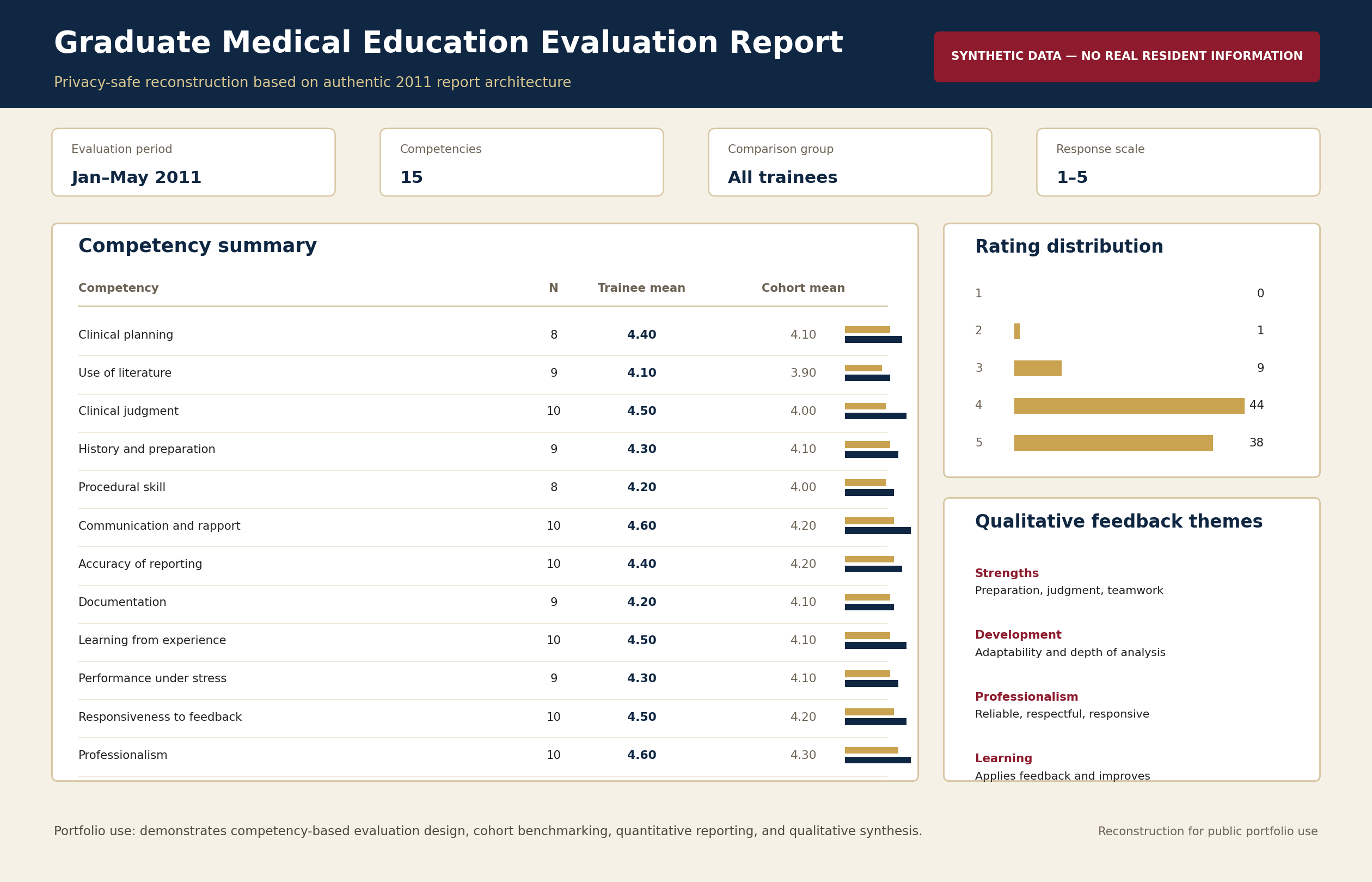Screen dimensions: 1372x882
Task: Click the Rating distribution heading
Action: (1069, 247)
